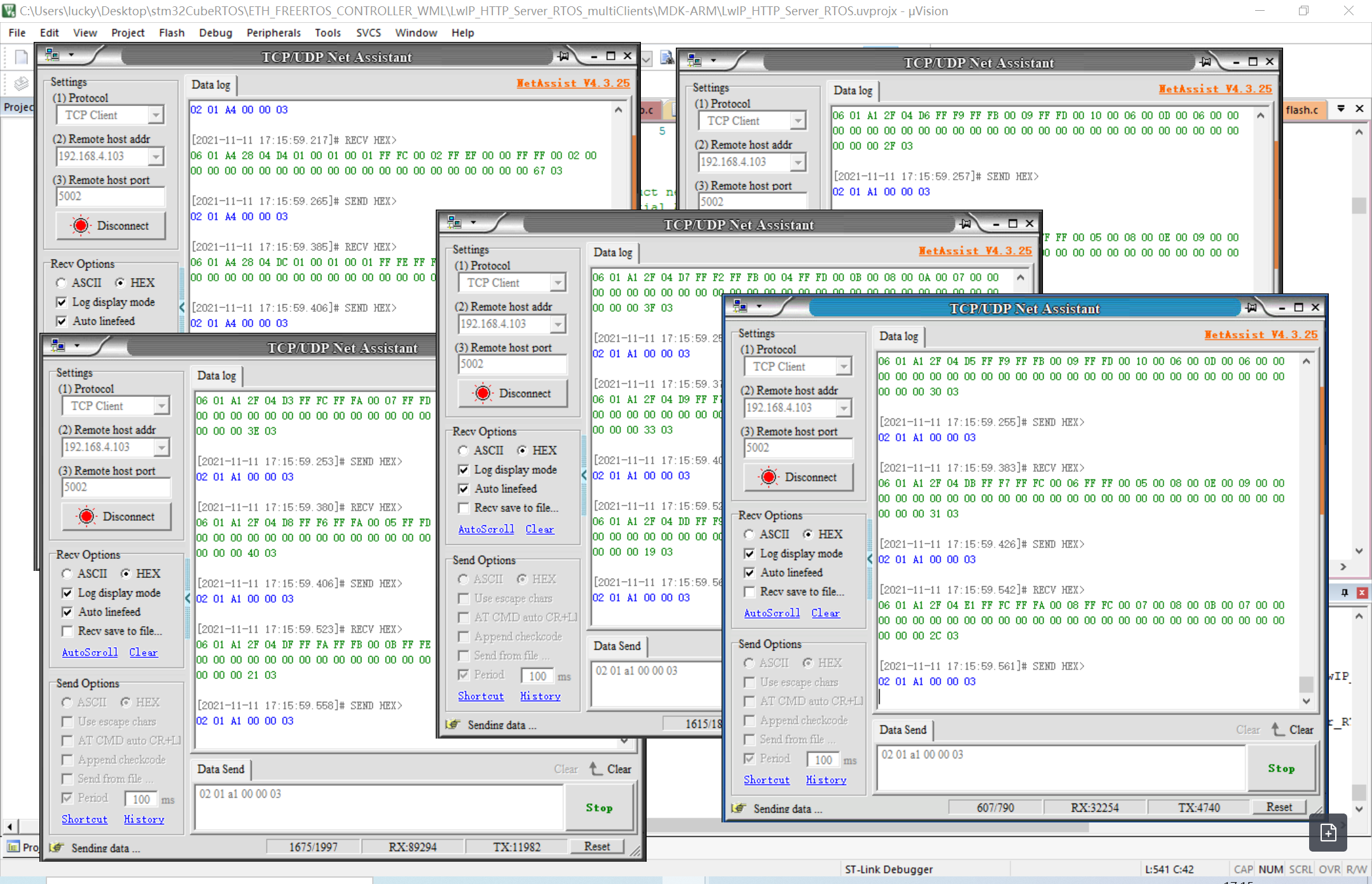Open the Peripherals menu
The image size is (1372, 884).
click(x=273, y=32)
